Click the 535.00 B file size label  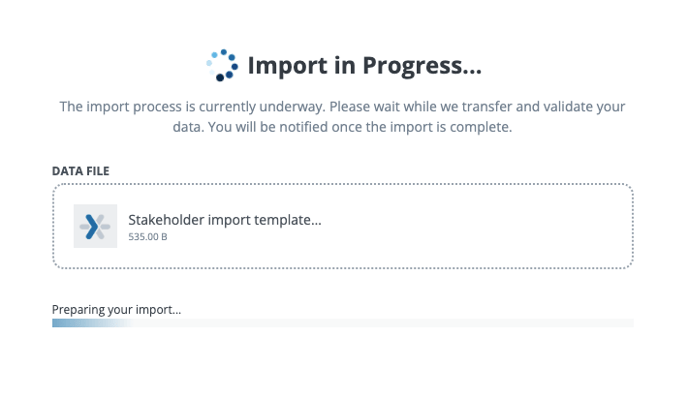(x=148, y=237)
